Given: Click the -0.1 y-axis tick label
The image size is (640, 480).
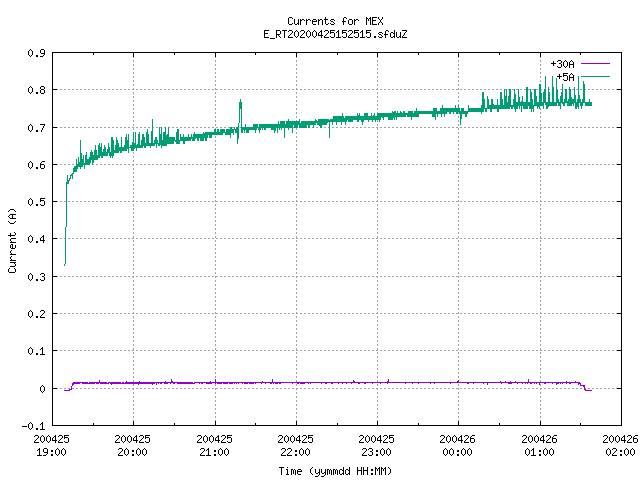Looking at the screenshot, I should point(33,426).
